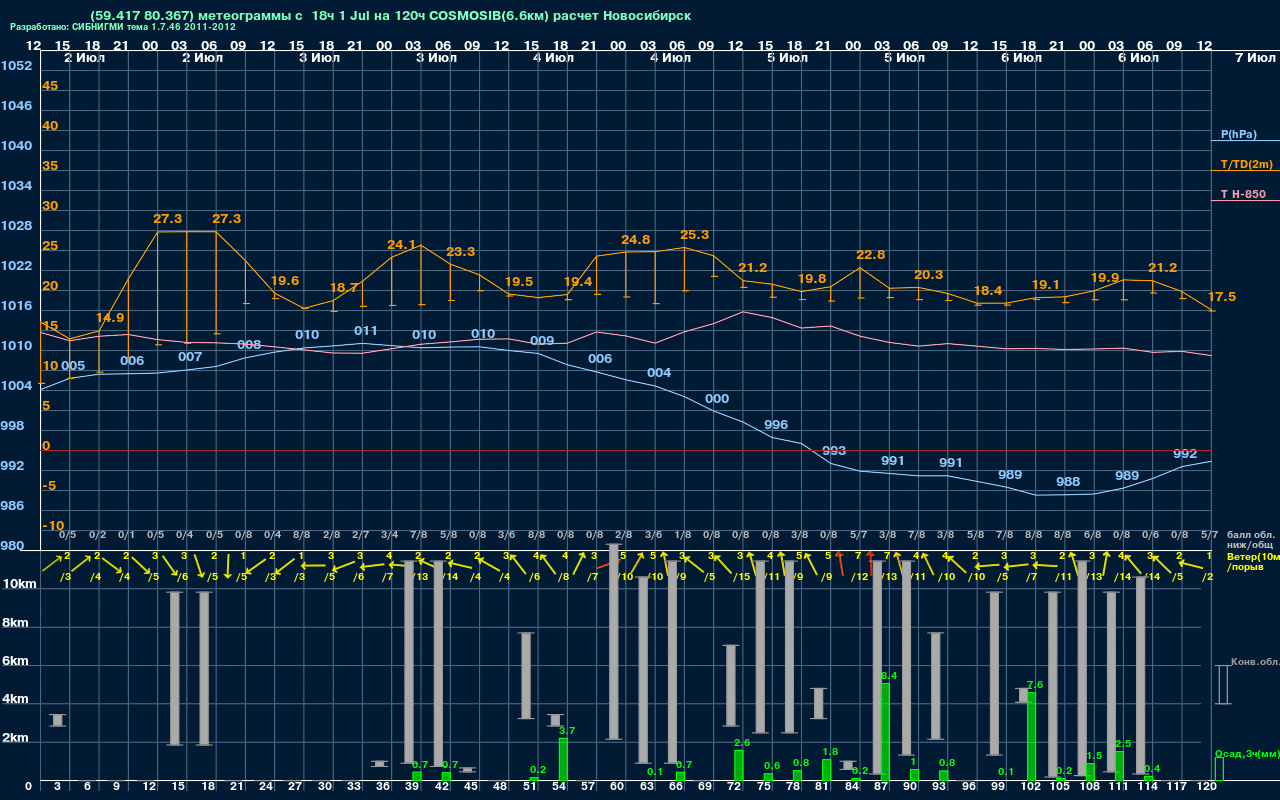Click the 'Конв.обл.' legend label
The width and height of the screenshot is (1280, 800).
1254,662
